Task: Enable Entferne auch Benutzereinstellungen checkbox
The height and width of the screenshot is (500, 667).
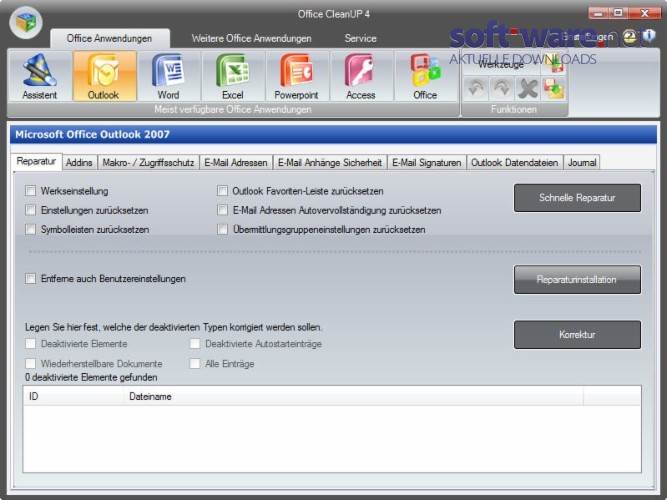Action: pyautogui.click(x=31, y=279)
